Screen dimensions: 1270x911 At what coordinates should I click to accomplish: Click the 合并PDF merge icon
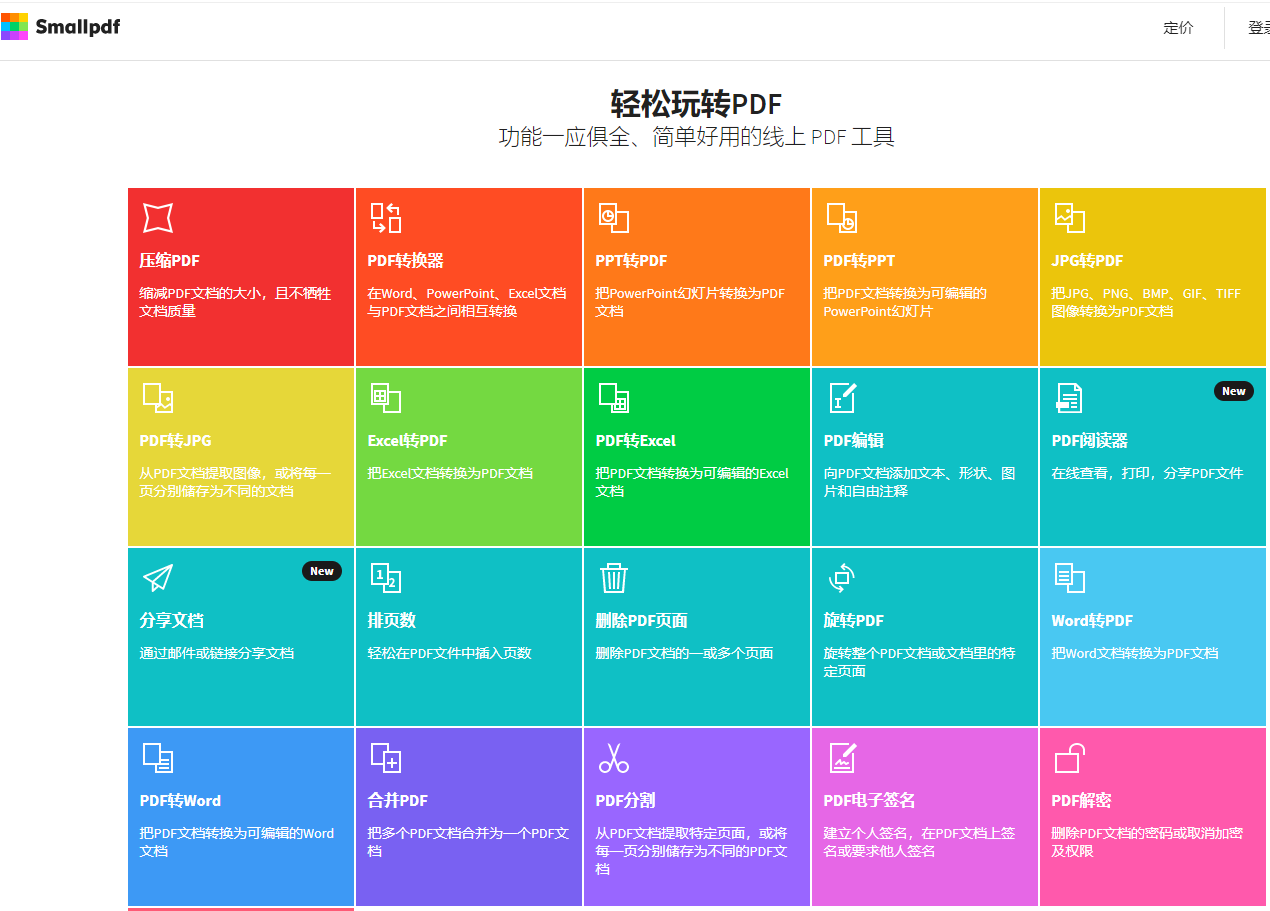click(386, 758)
